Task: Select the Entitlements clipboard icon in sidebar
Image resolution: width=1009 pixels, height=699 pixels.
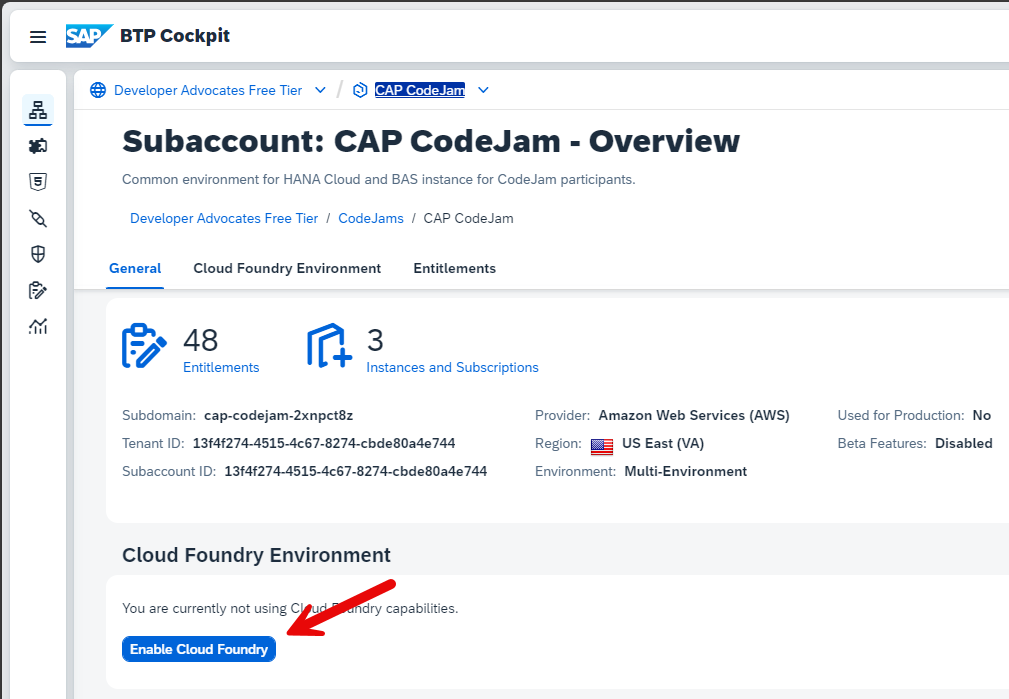Action: coord(38,290)
